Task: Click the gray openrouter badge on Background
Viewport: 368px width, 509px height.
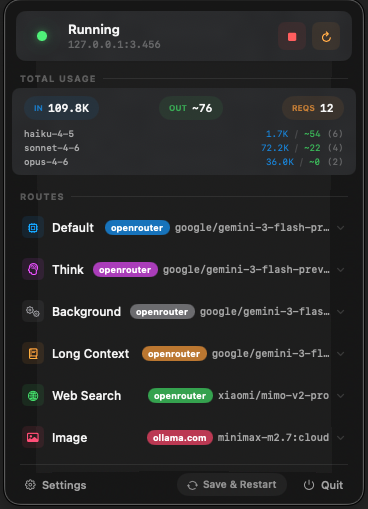Action: pyautogui.click(x=162, y=312)
